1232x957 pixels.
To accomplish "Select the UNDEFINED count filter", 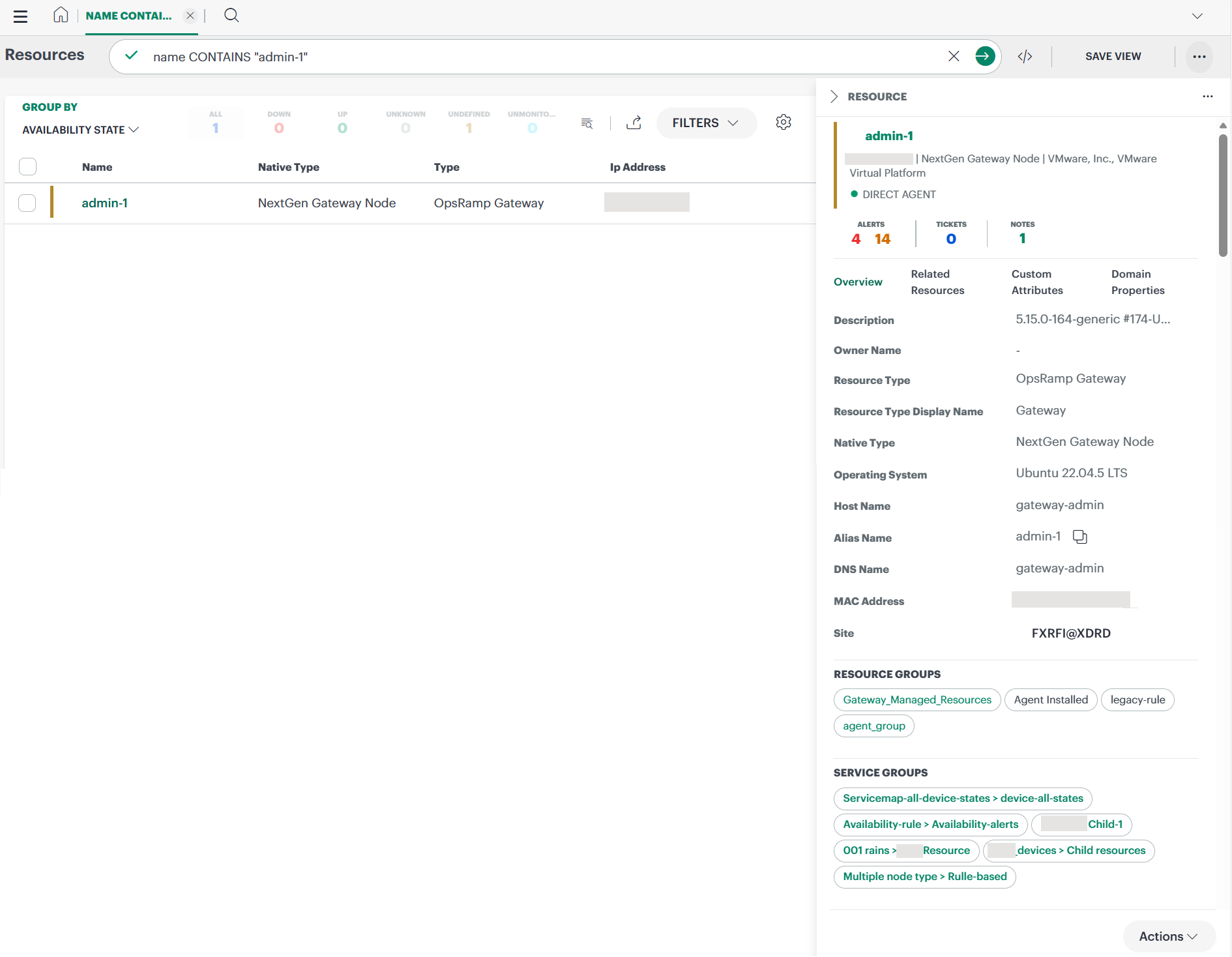I will click(x=469, y=123).
